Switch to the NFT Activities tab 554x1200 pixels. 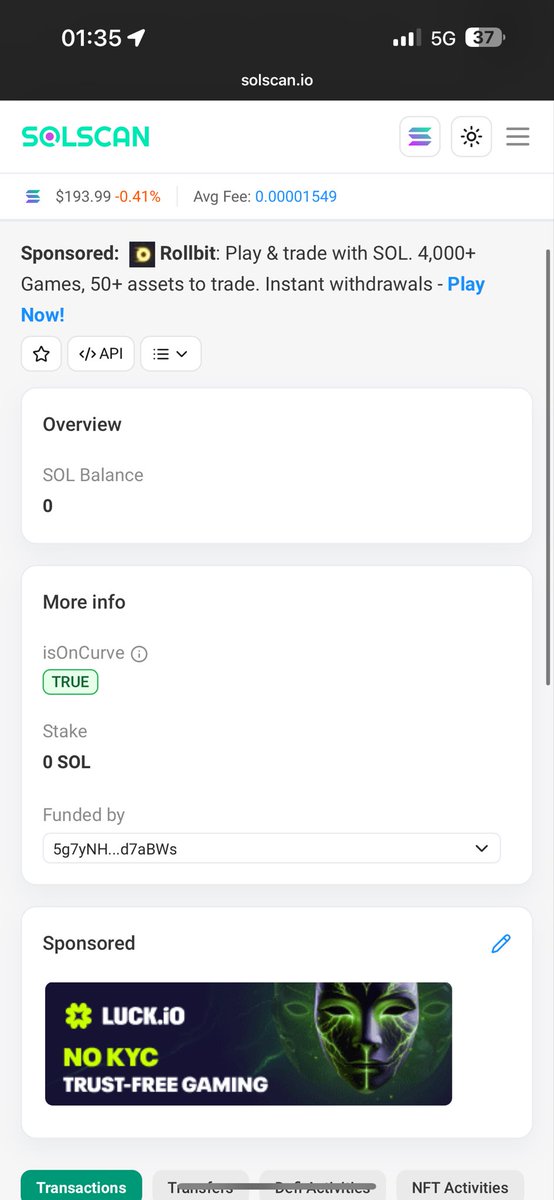460,1187
